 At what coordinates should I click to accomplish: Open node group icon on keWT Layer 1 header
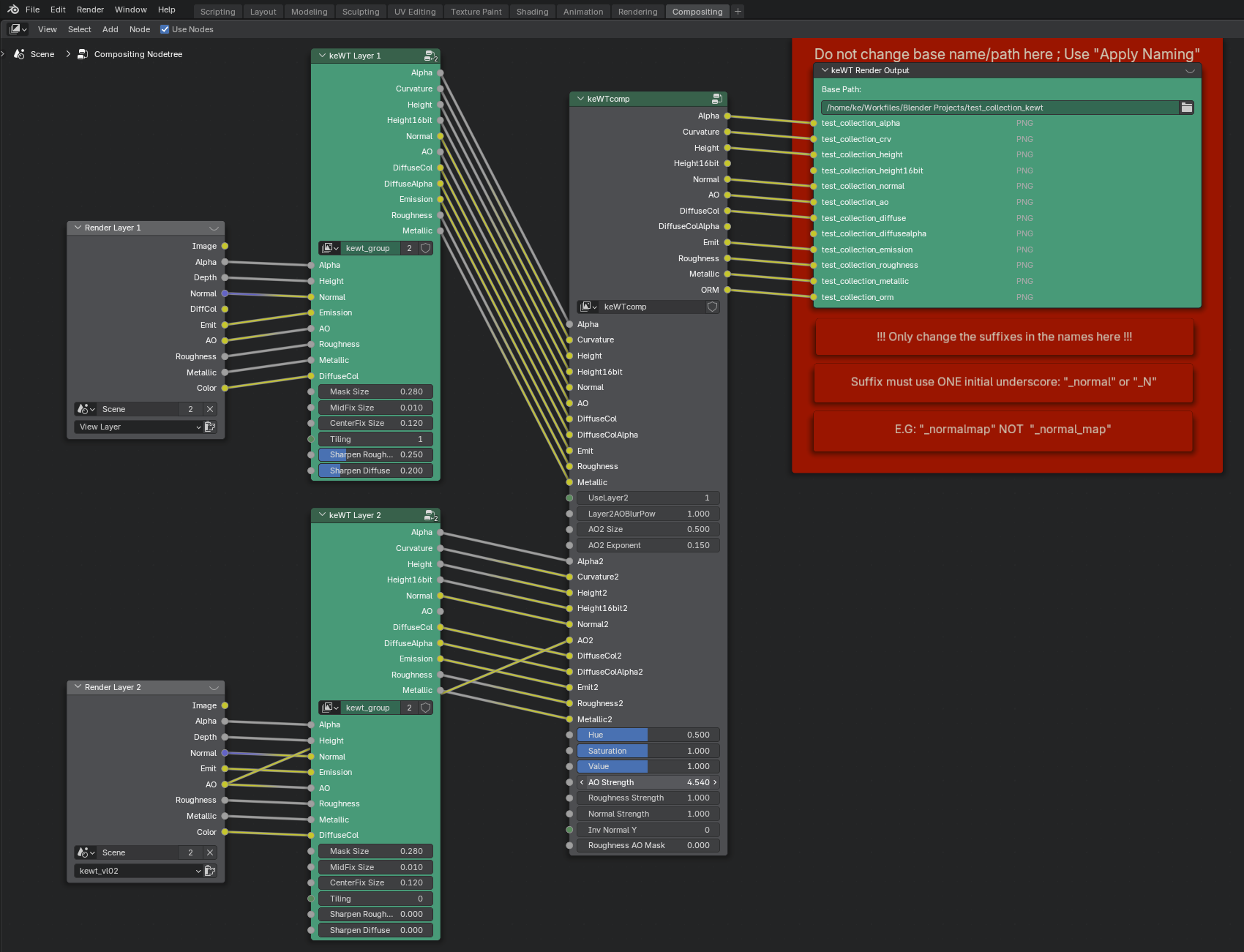(x=430, y=56)
